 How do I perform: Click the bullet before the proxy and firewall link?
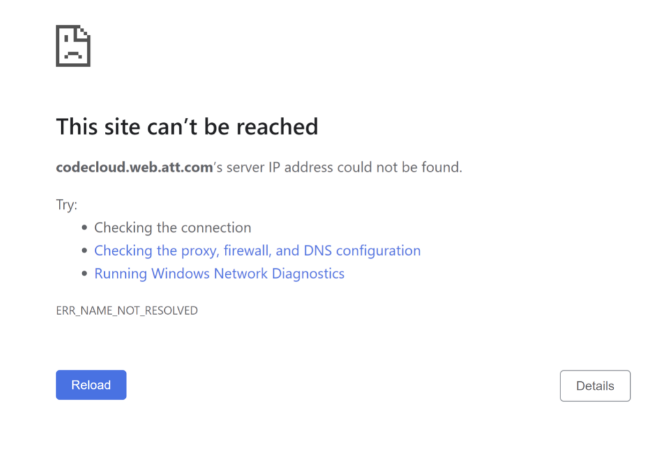[x=84, y=250]
